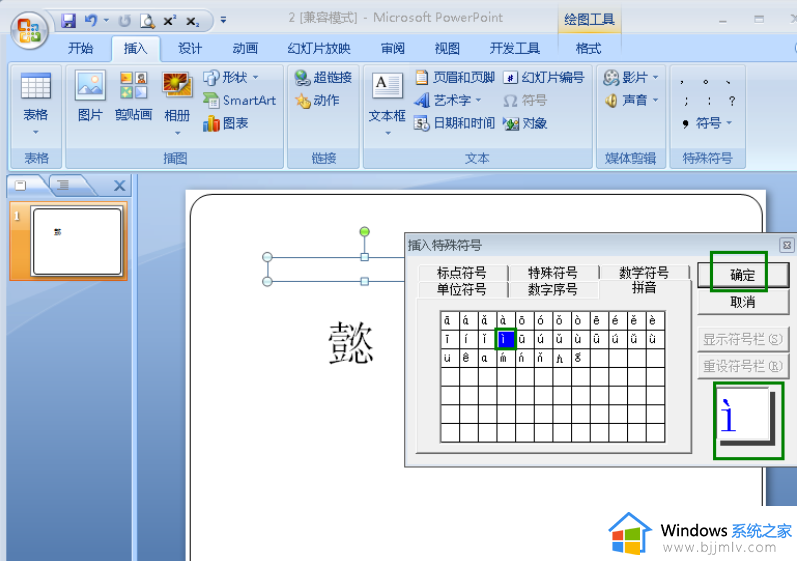This screenshot has width=797, height=561.
Task: Insert question mark from special symbols group
Action: [x=732, y=101]
